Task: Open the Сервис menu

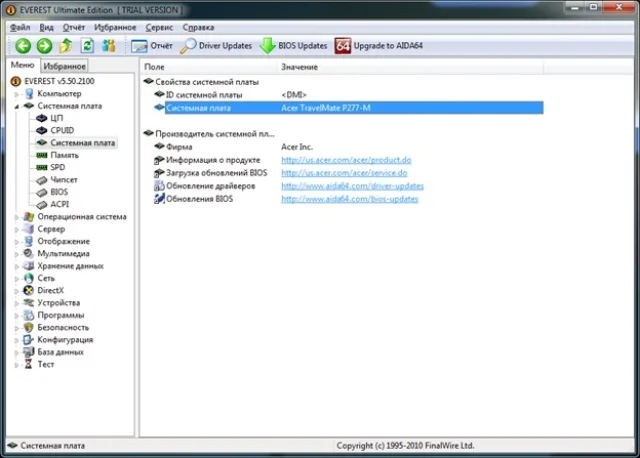Action: click(160, 27)
